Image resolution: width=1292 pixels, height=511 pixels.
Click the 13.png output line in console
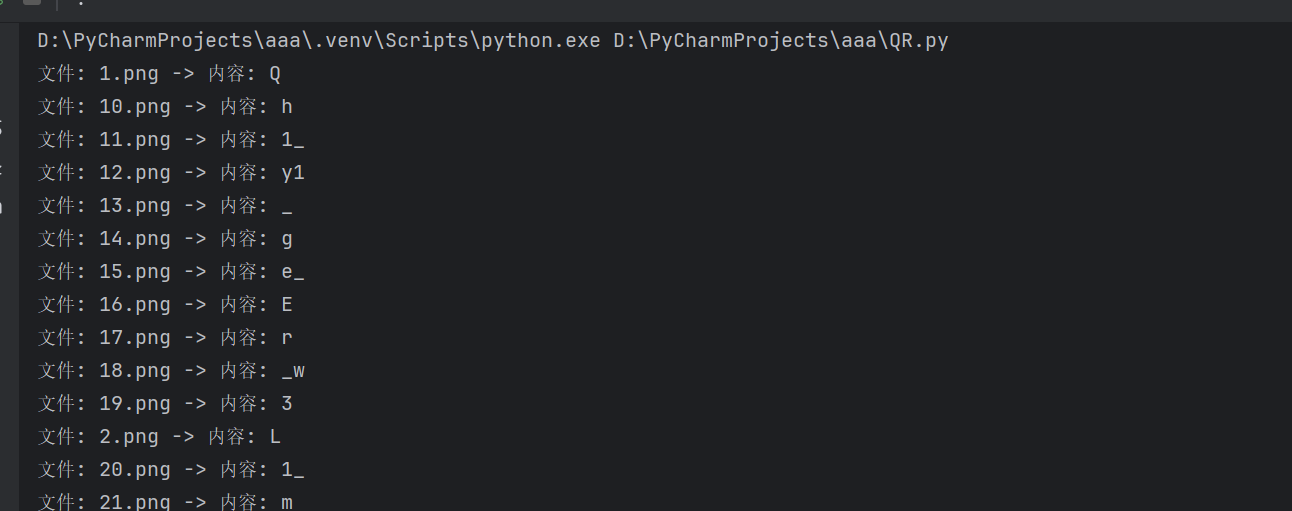pos(166,206)
